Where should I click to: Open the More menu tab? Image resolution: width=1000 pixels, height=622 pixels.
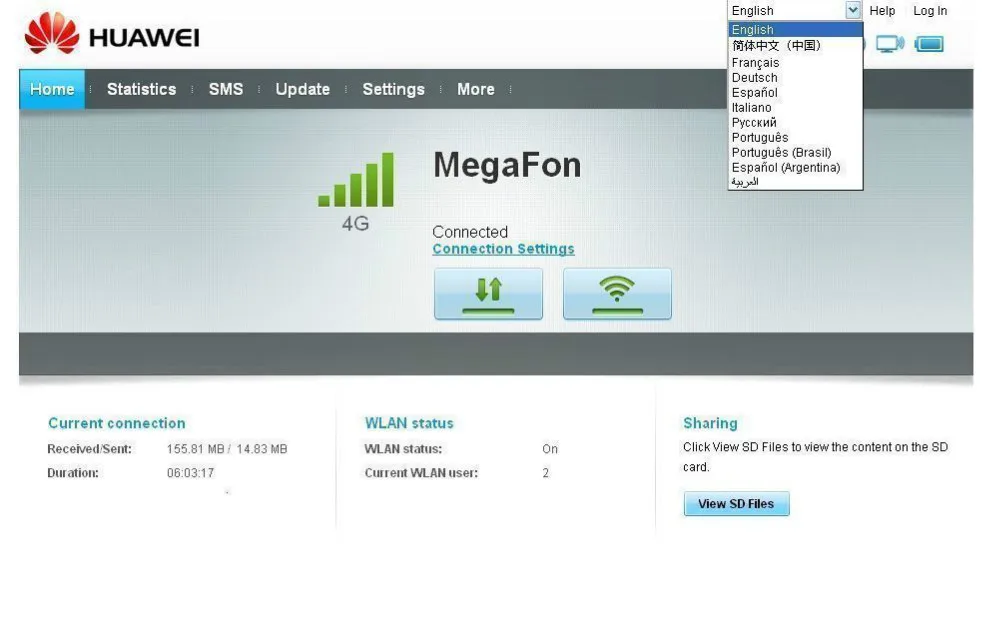tap(475, 89)
